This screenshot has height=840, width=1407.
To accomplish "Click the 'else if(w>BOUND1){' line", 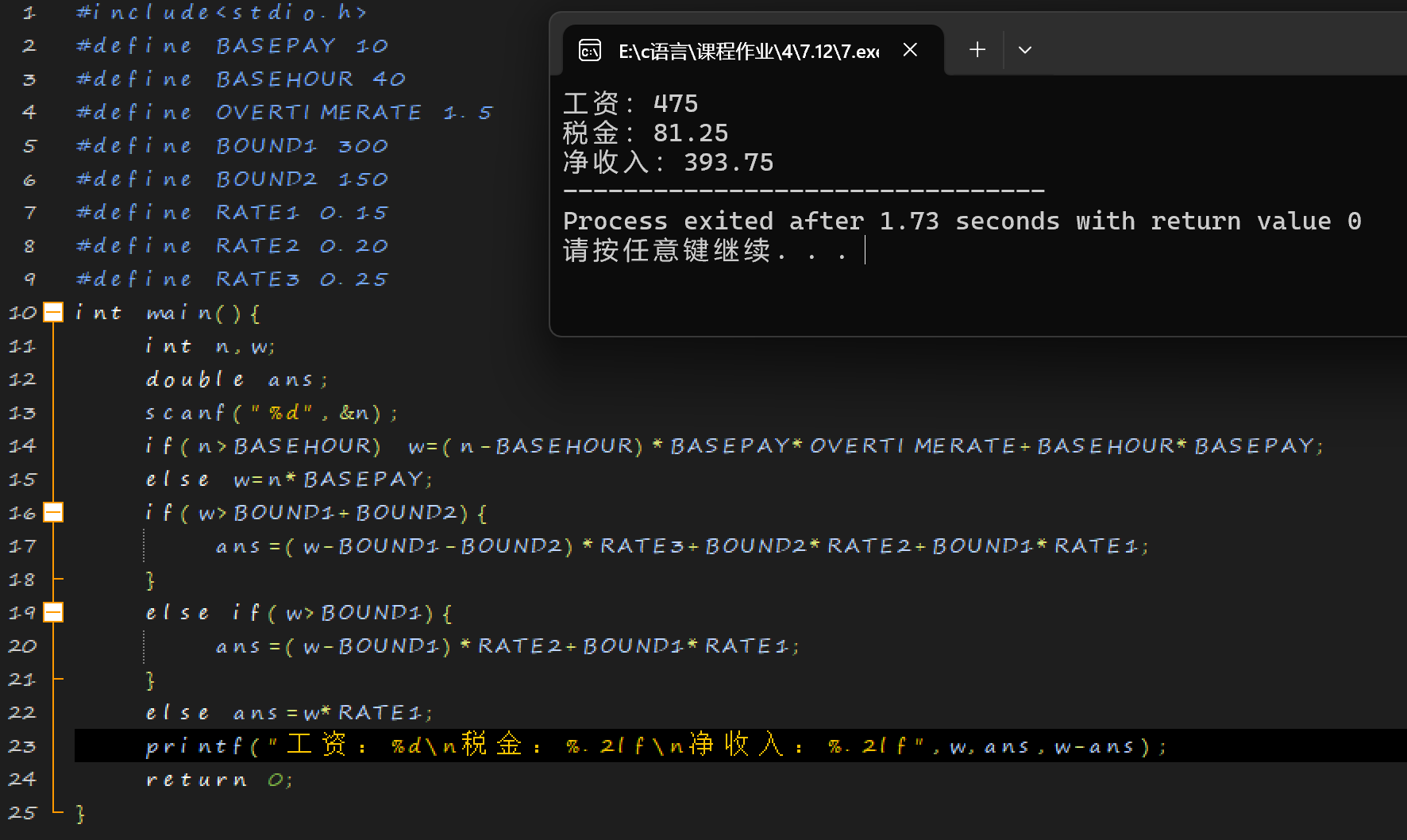I will (299, 613).
